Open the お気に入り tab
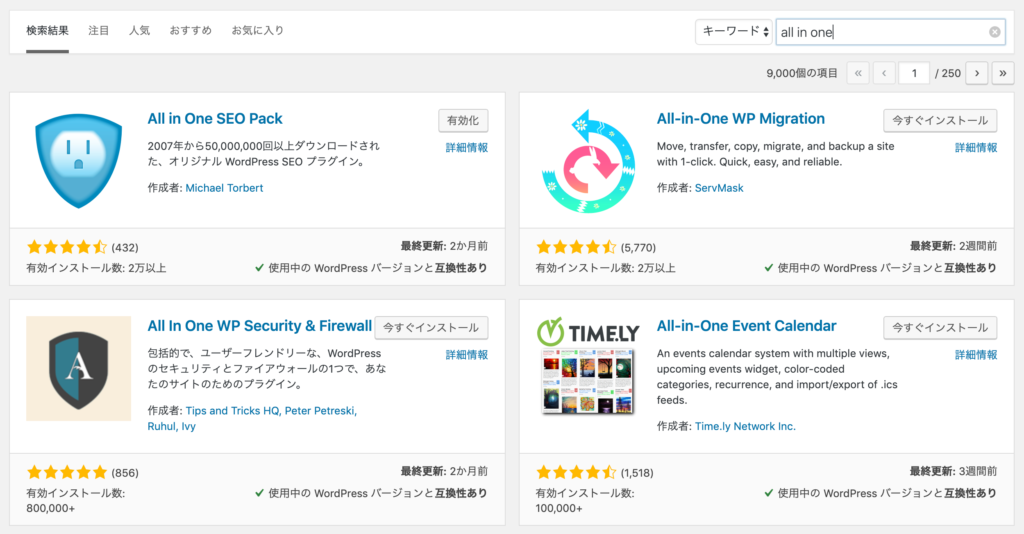This screenshot has height=534, width=1024. click(x=257, y=31)
